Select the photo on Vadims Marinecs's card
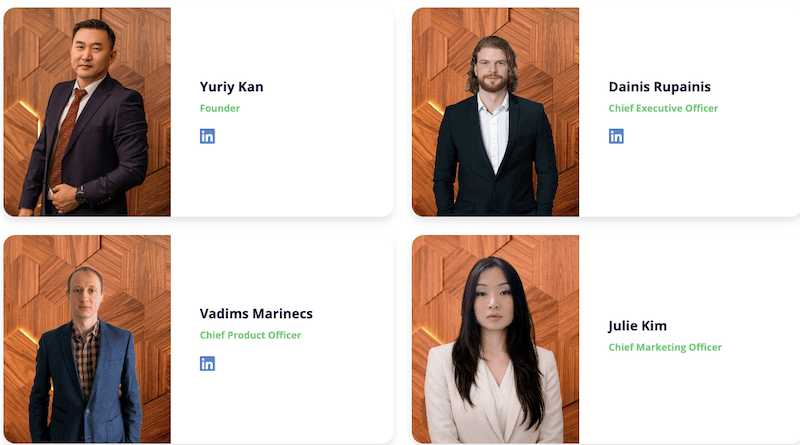Viewport: 800px width, 445px height. [87, 339]
